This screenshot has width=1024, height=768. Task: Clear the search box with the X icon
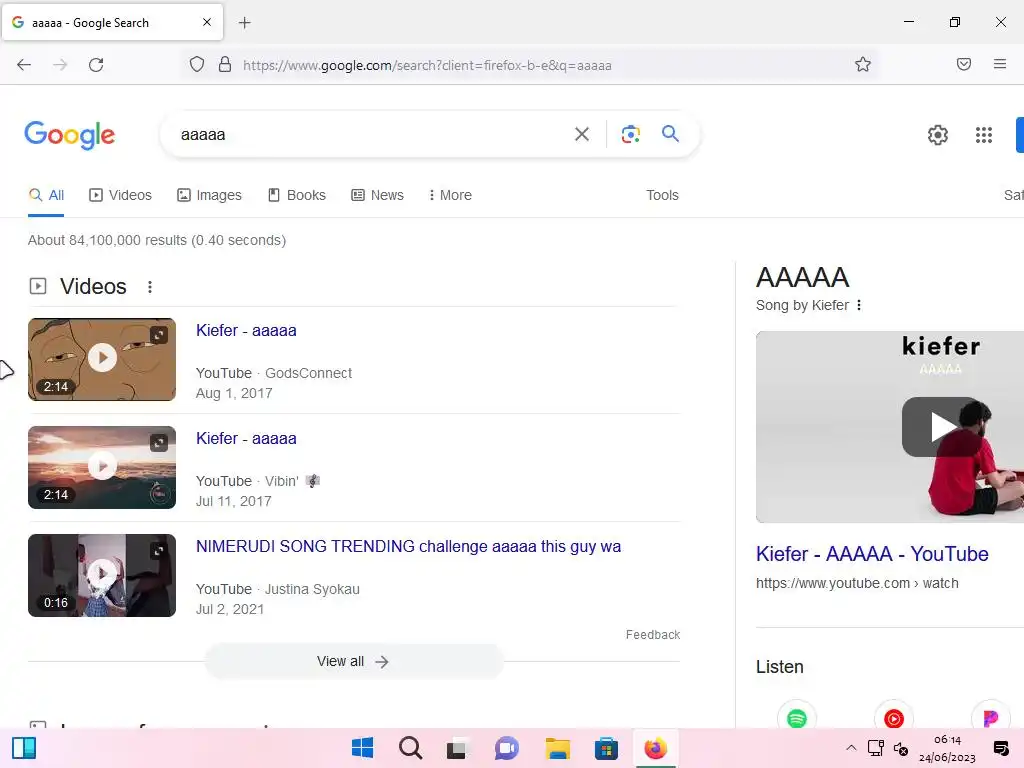click(x=581, y=134)
